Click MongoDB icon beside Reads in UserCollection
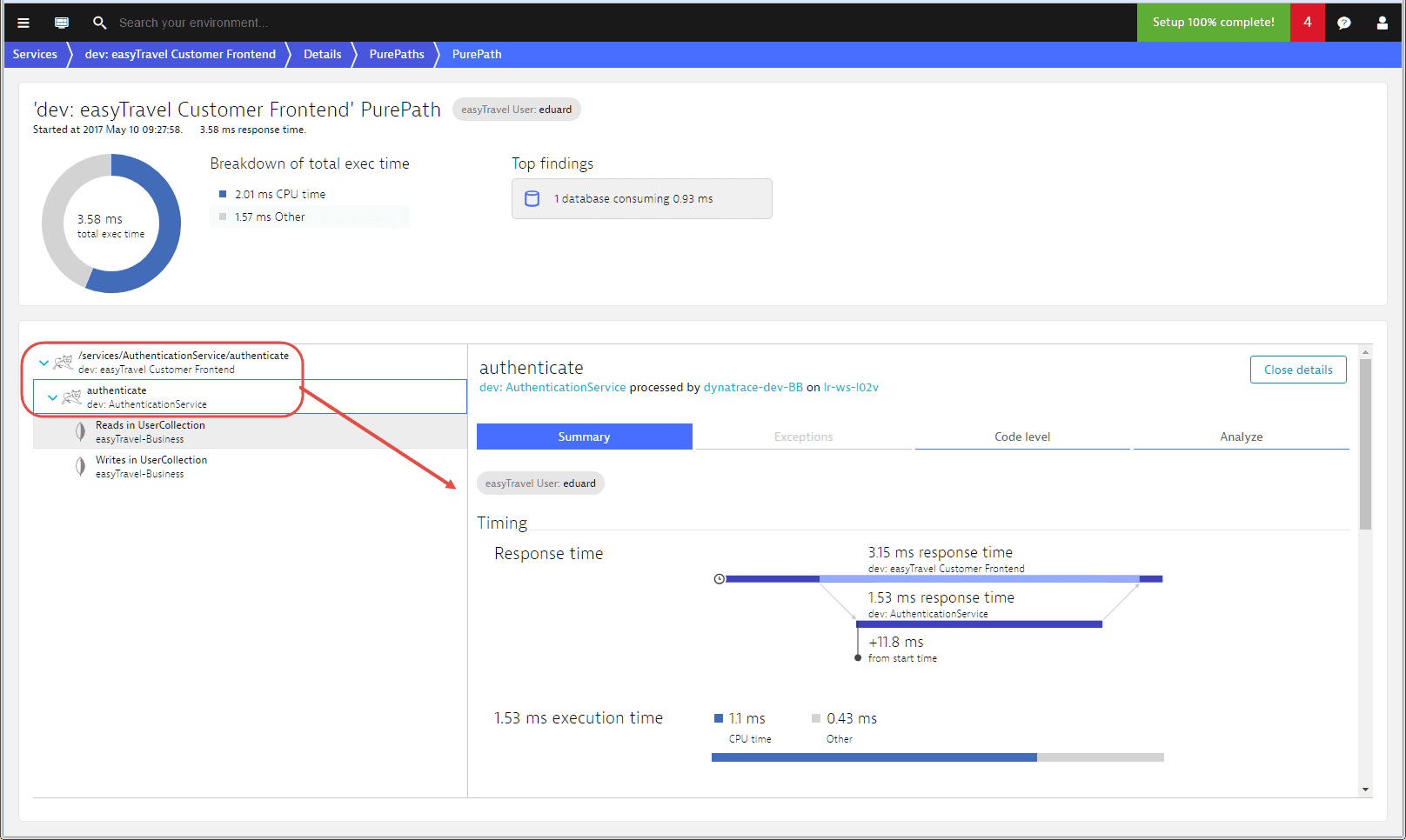 (x=80, y=431)
